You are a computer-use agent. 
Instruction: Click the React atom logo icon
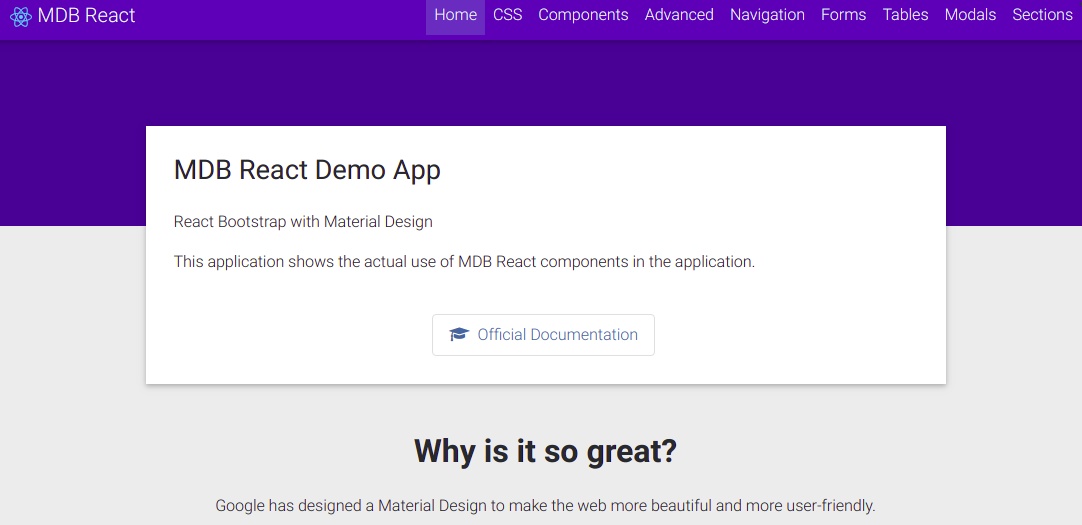pyautogui.click(x=21, y=16)
